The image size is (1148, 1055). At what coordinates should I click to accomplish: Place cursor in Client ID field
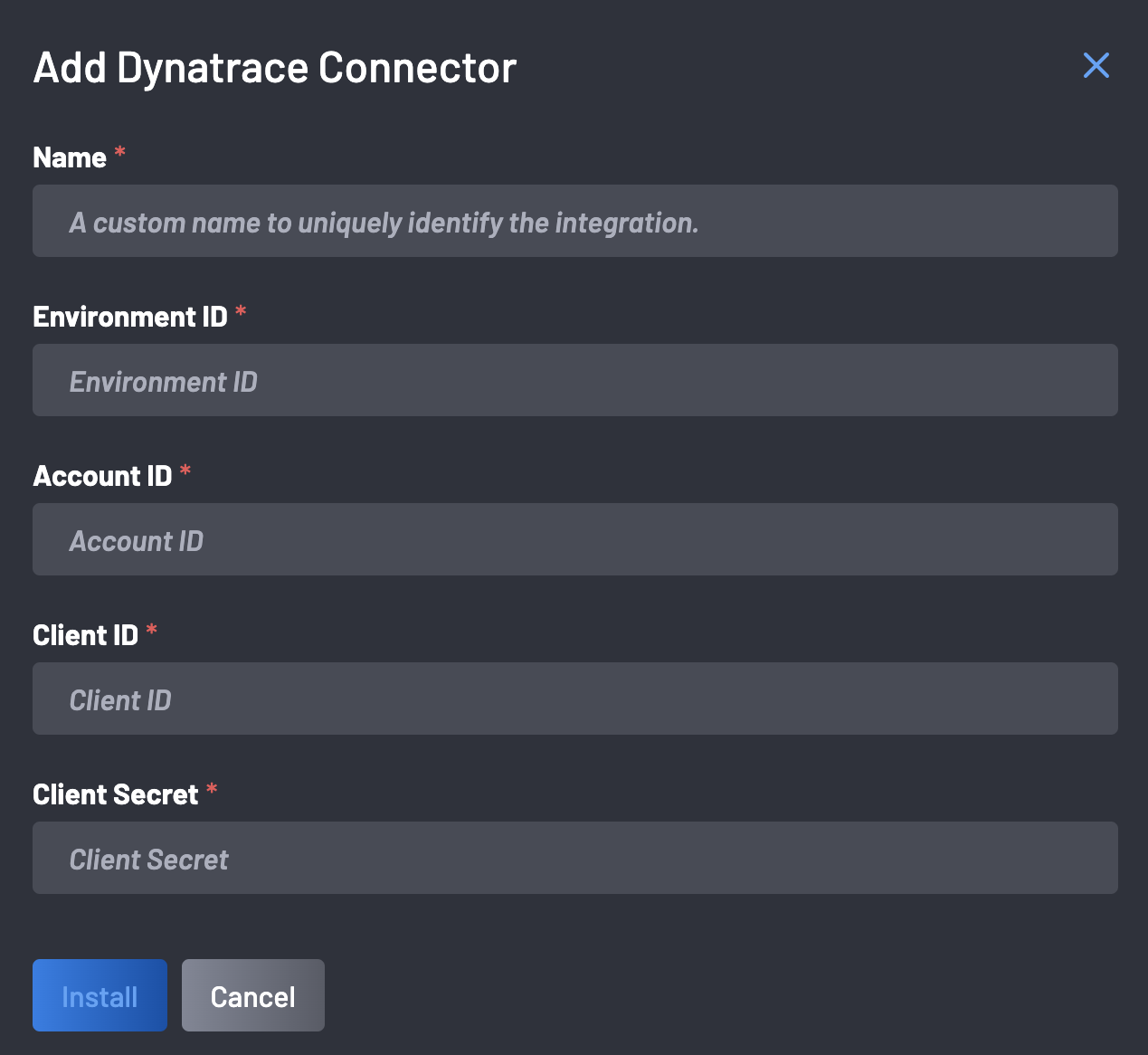tap(575, 699)
